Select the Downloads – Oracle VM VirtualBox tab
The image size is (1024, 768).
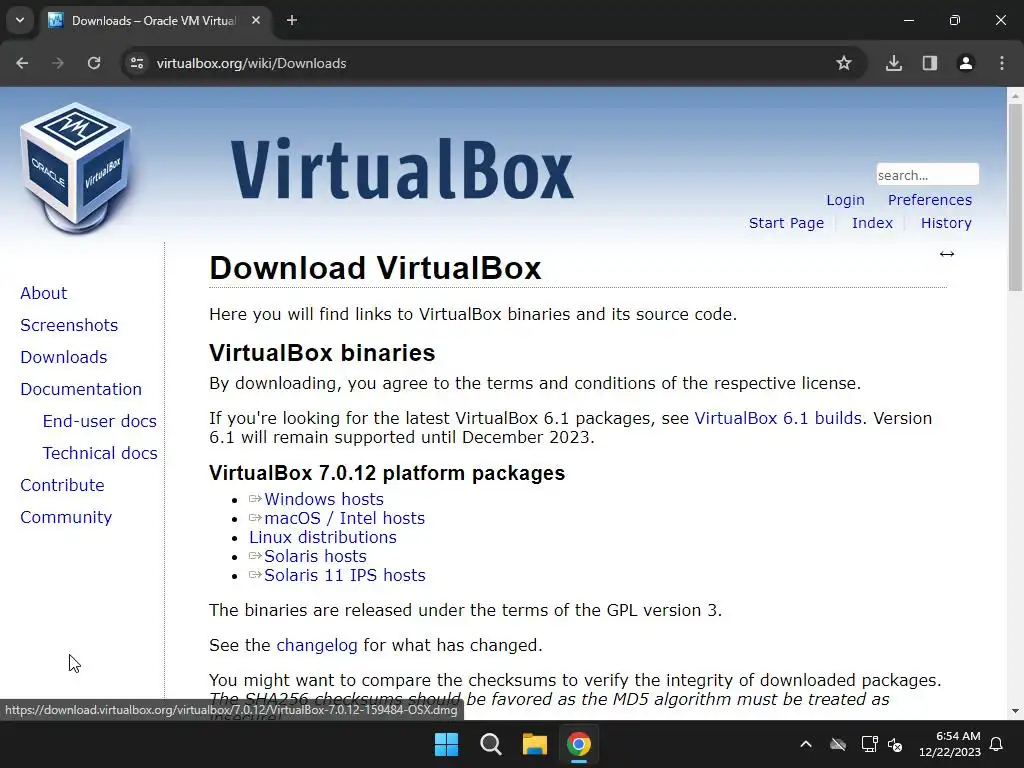pyautogui.click(x=154, y=20)
